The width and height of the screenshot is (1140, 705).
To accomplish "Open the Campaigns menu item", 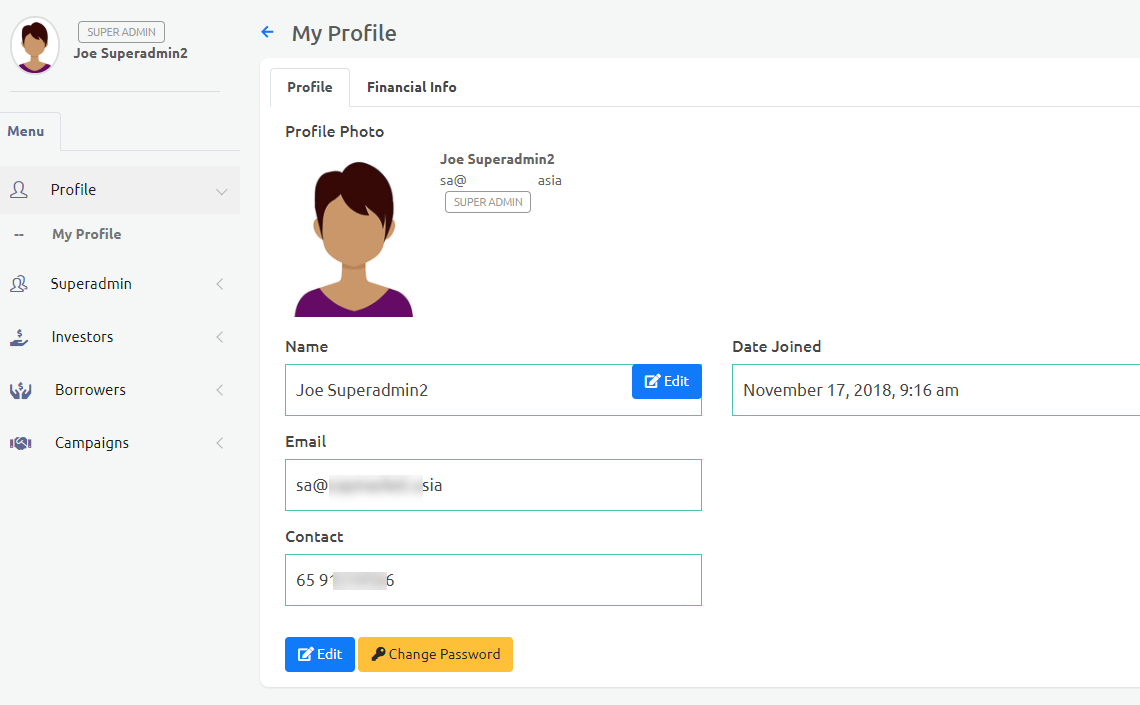I will click(120, 443).
